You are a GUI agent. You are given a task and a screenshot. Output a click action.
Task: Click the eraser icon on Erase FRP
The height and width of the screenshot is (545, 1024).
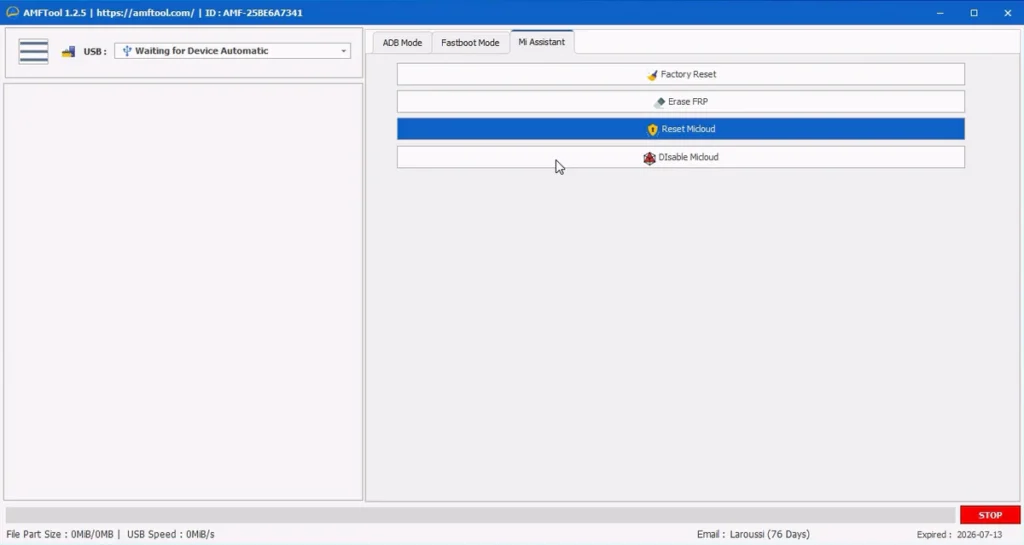pos(659,102)
